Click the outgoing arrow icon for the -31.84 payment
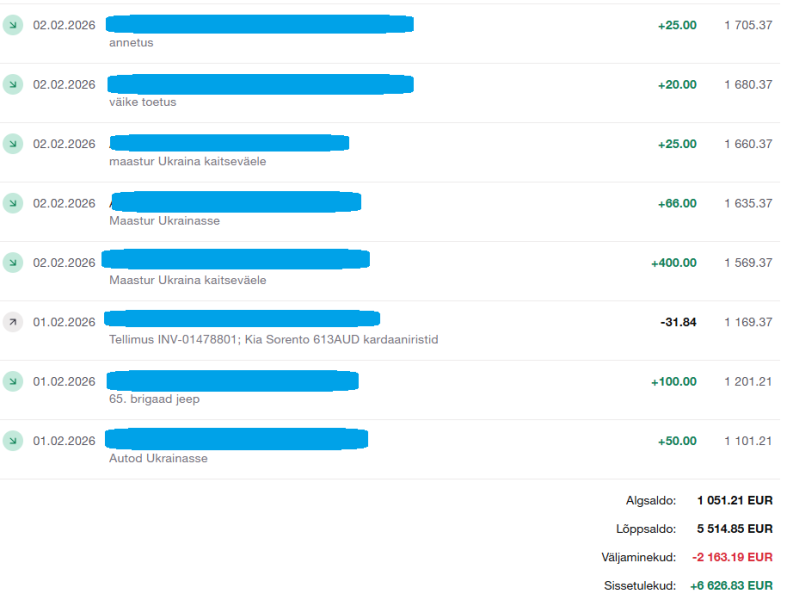Viewport: 787px width, 600px height. pos(12,322)
